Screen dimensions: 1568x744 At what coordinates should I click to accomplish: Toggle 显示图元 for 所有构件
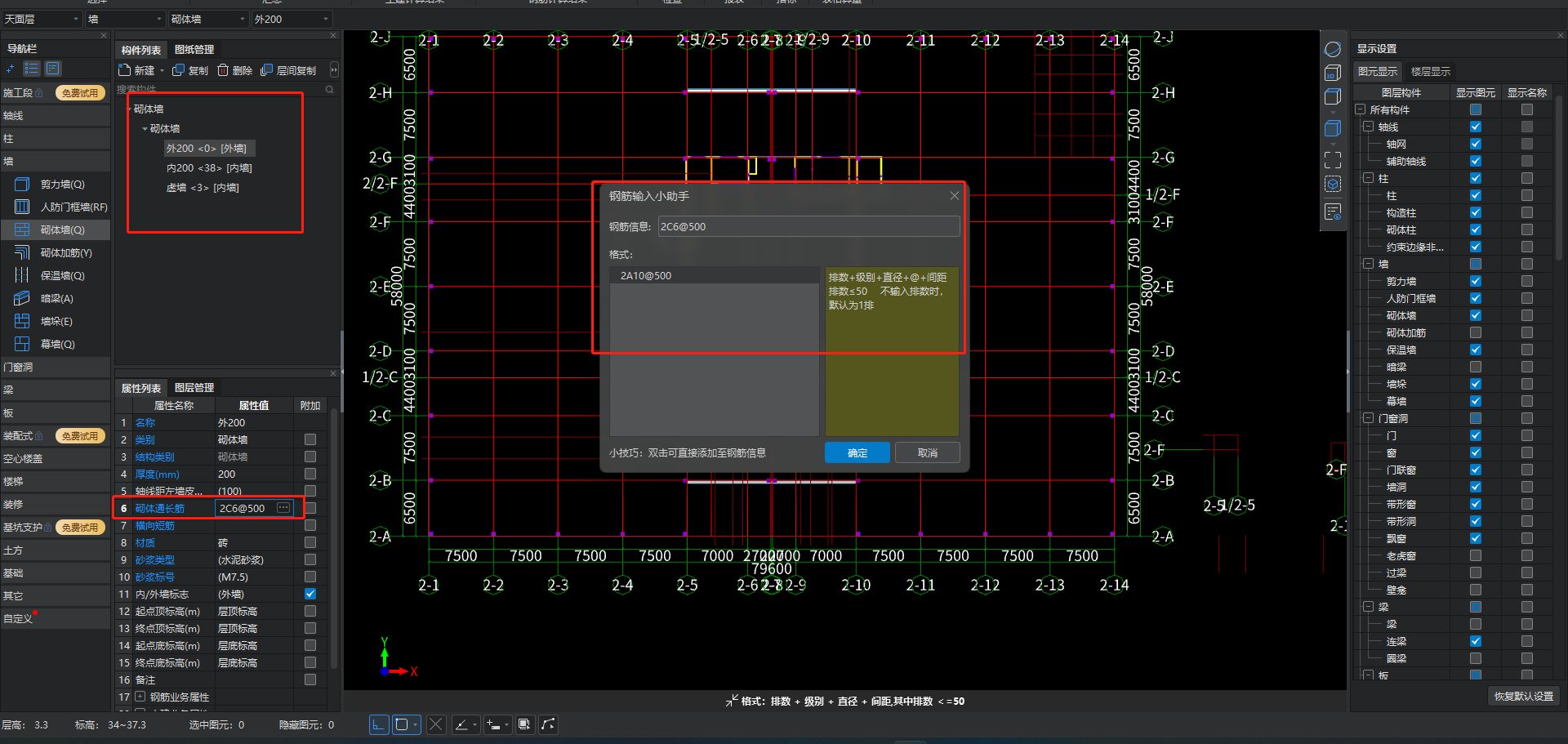pyautogui.click(x=1476, y=109)
